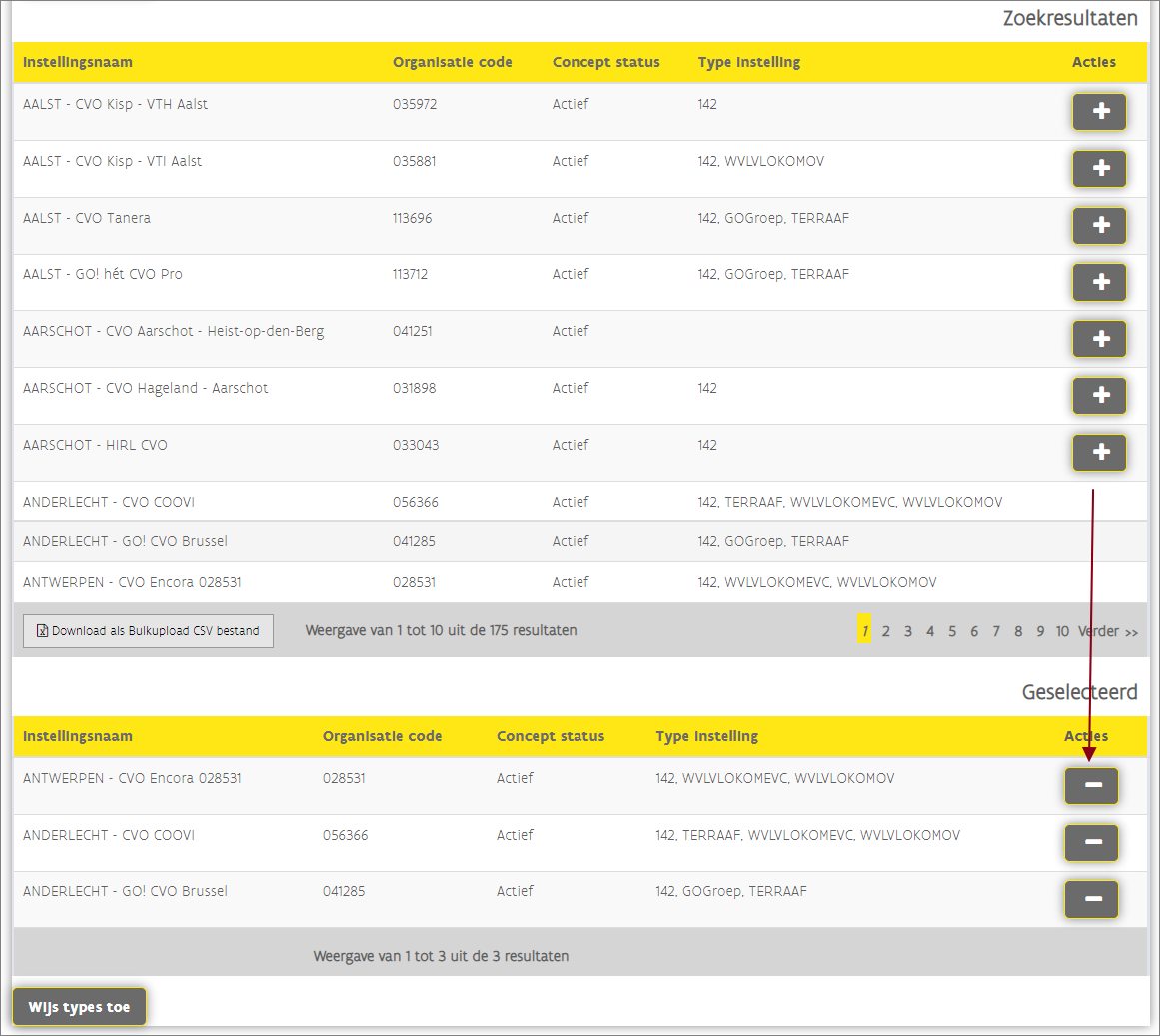This screenshot has height=1036, width=1160.
Task: Click plus icon for AALST - CVO Tanera
Action: 1099,226
